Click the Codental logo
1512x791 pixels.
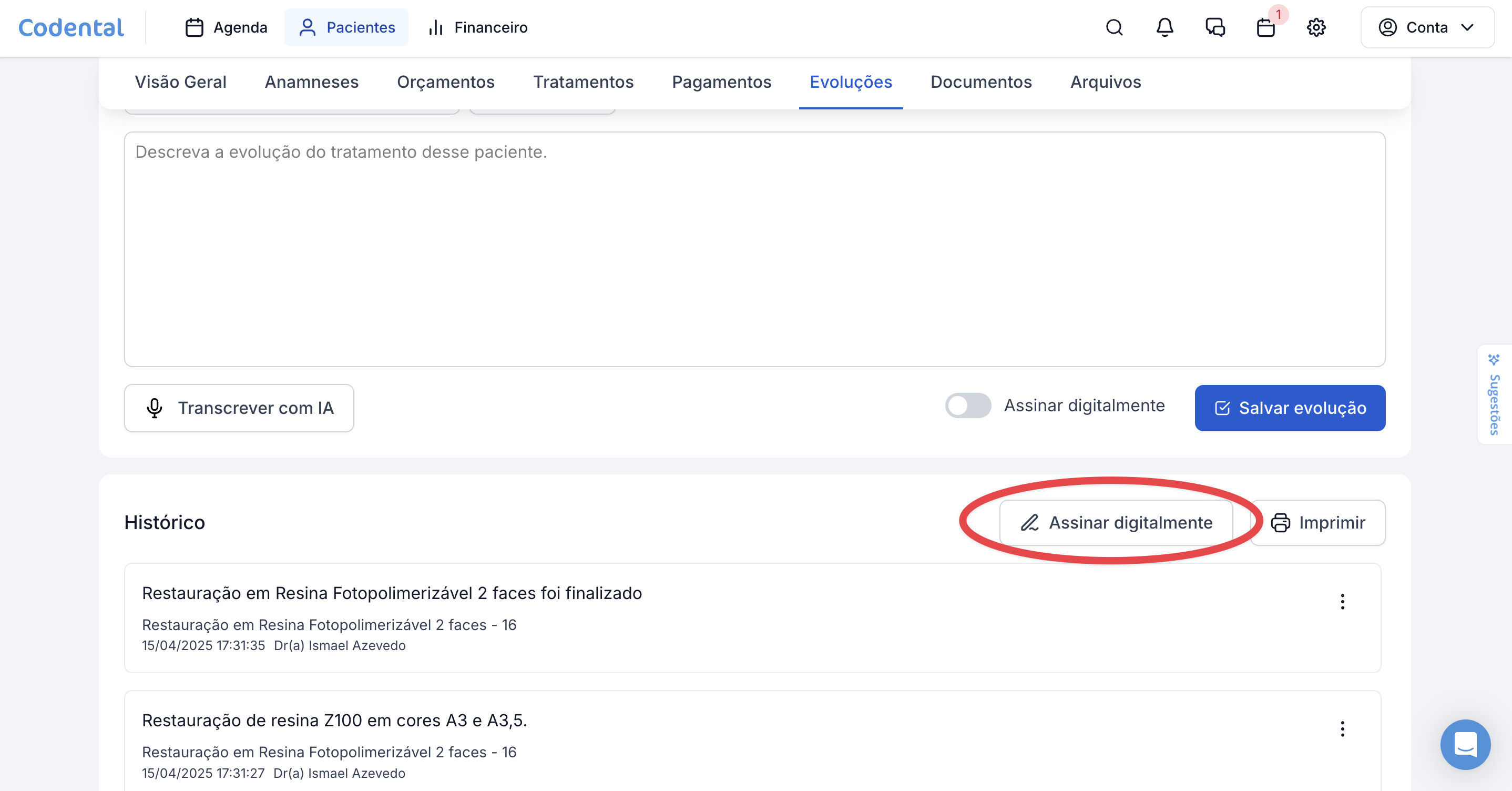point(71,27)
